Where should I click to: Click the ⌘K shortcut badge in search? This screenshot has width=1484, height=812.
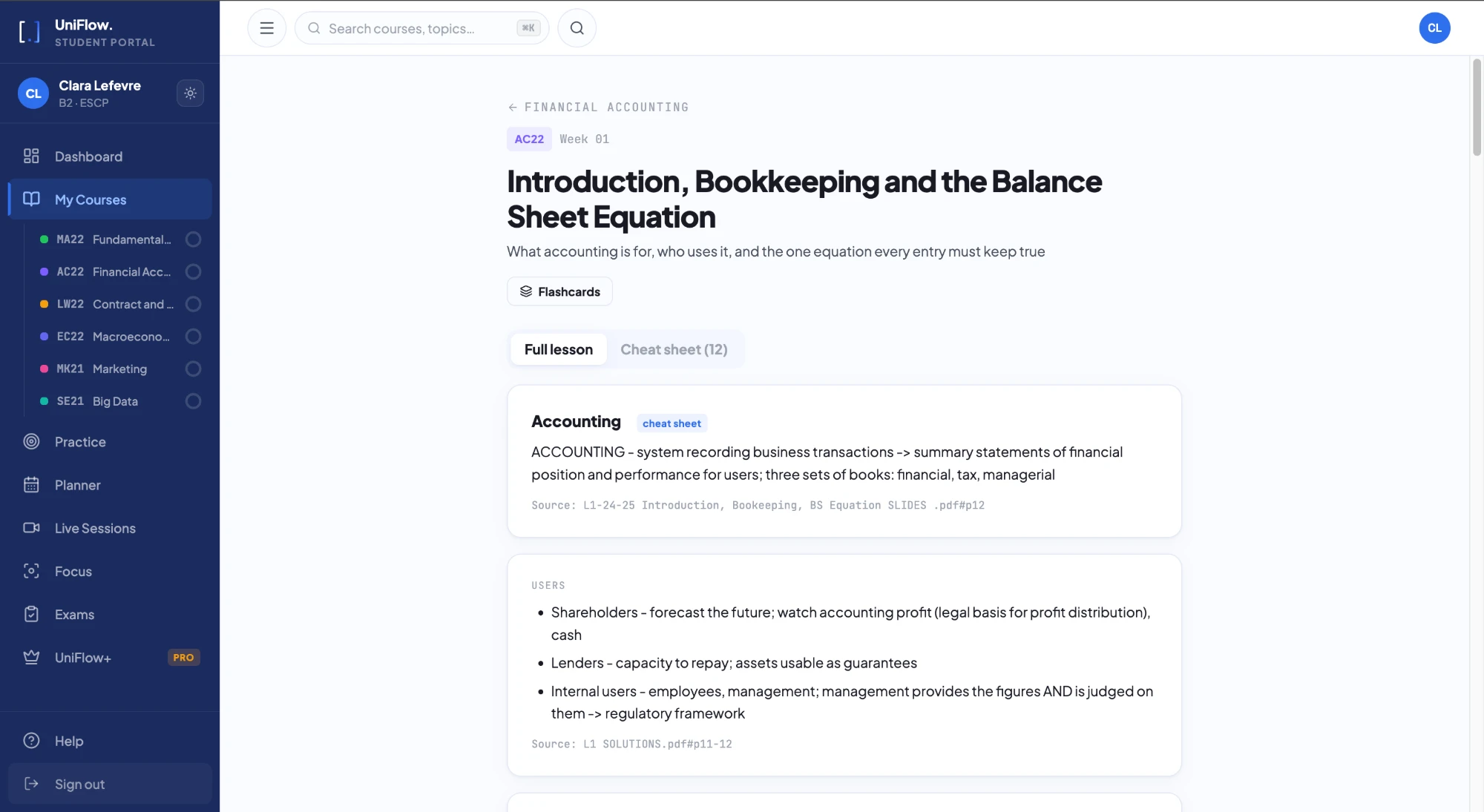(x=528, y=28)
